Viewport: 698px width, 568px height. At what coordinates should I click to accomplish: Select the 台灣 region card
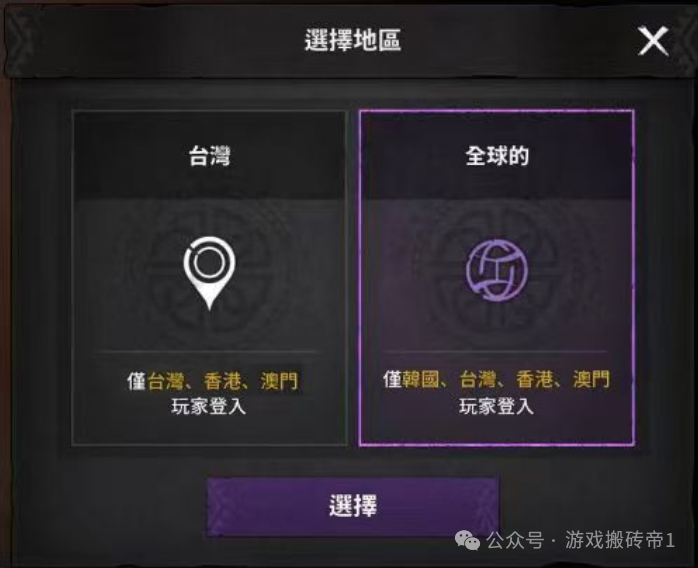coord(209,278)
